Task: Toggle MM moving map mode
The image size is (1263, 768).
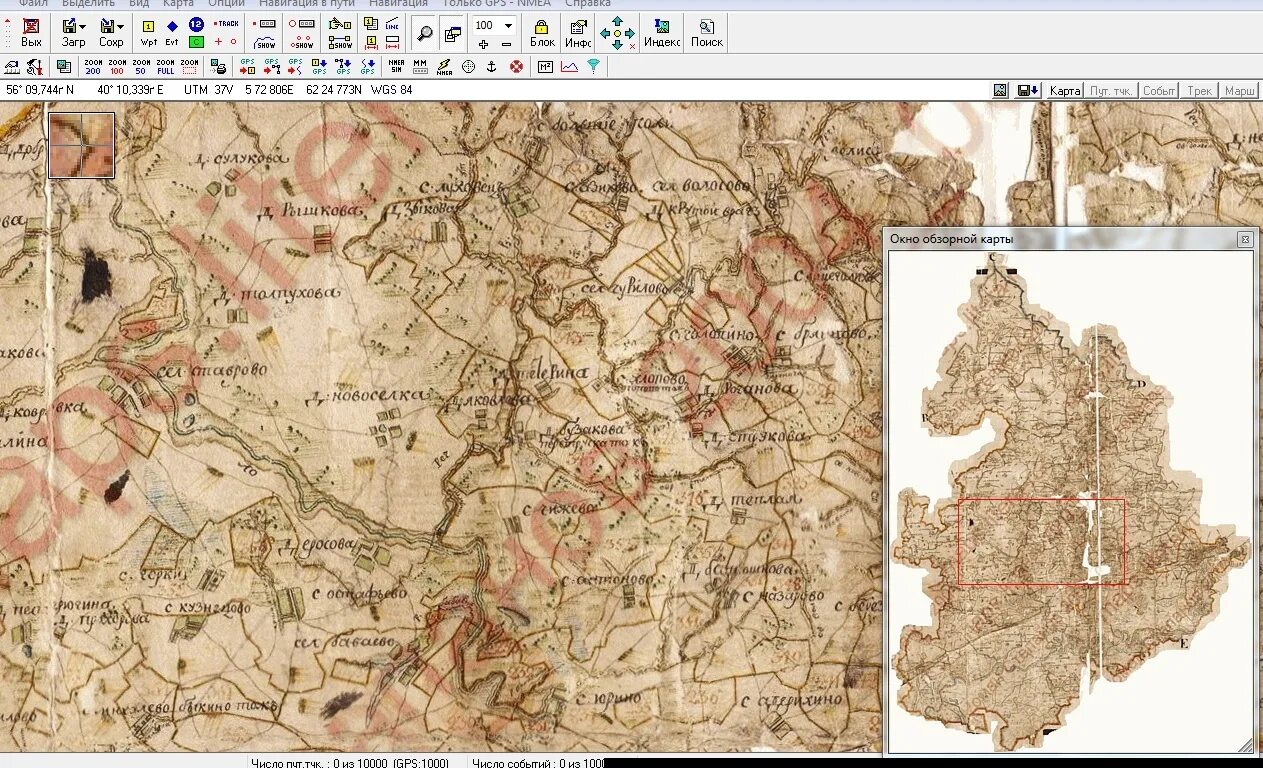Action: point(420,67)
